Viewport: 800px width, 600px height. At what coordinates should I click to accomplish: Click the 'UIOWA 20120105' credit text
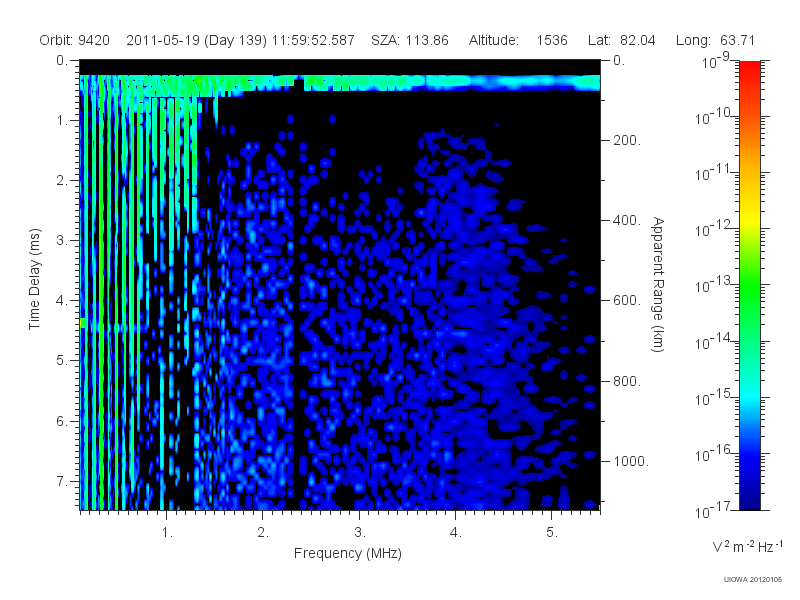click(x=753, y=580)
